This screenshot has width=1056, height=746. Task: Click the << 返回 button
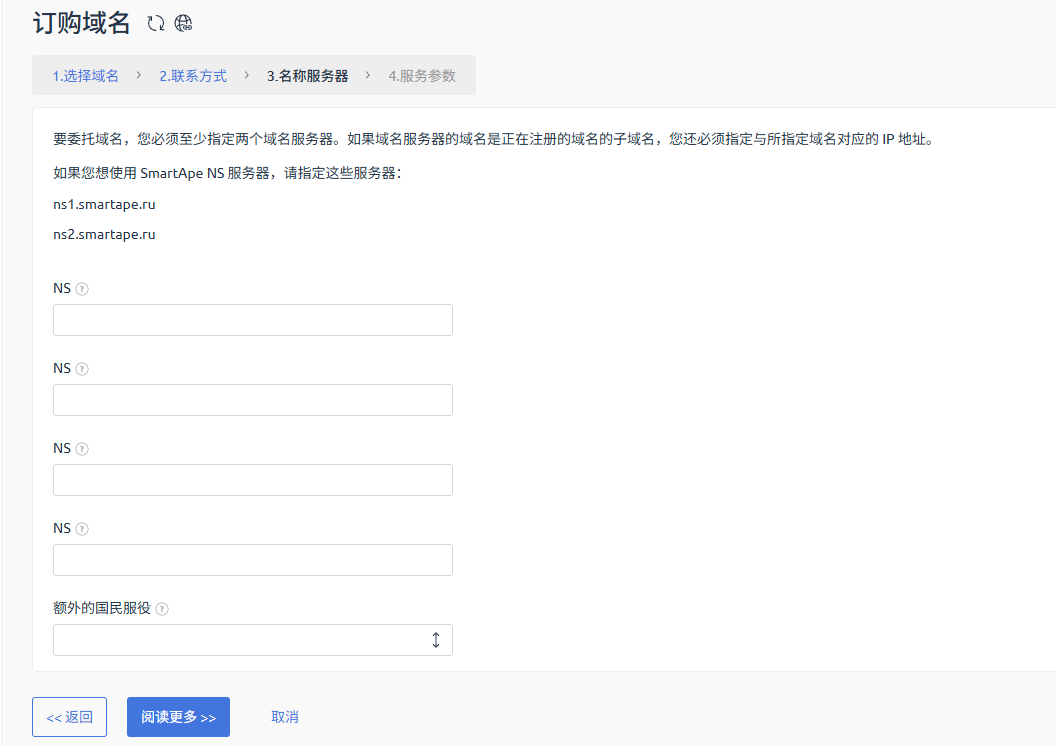(70, 717)
